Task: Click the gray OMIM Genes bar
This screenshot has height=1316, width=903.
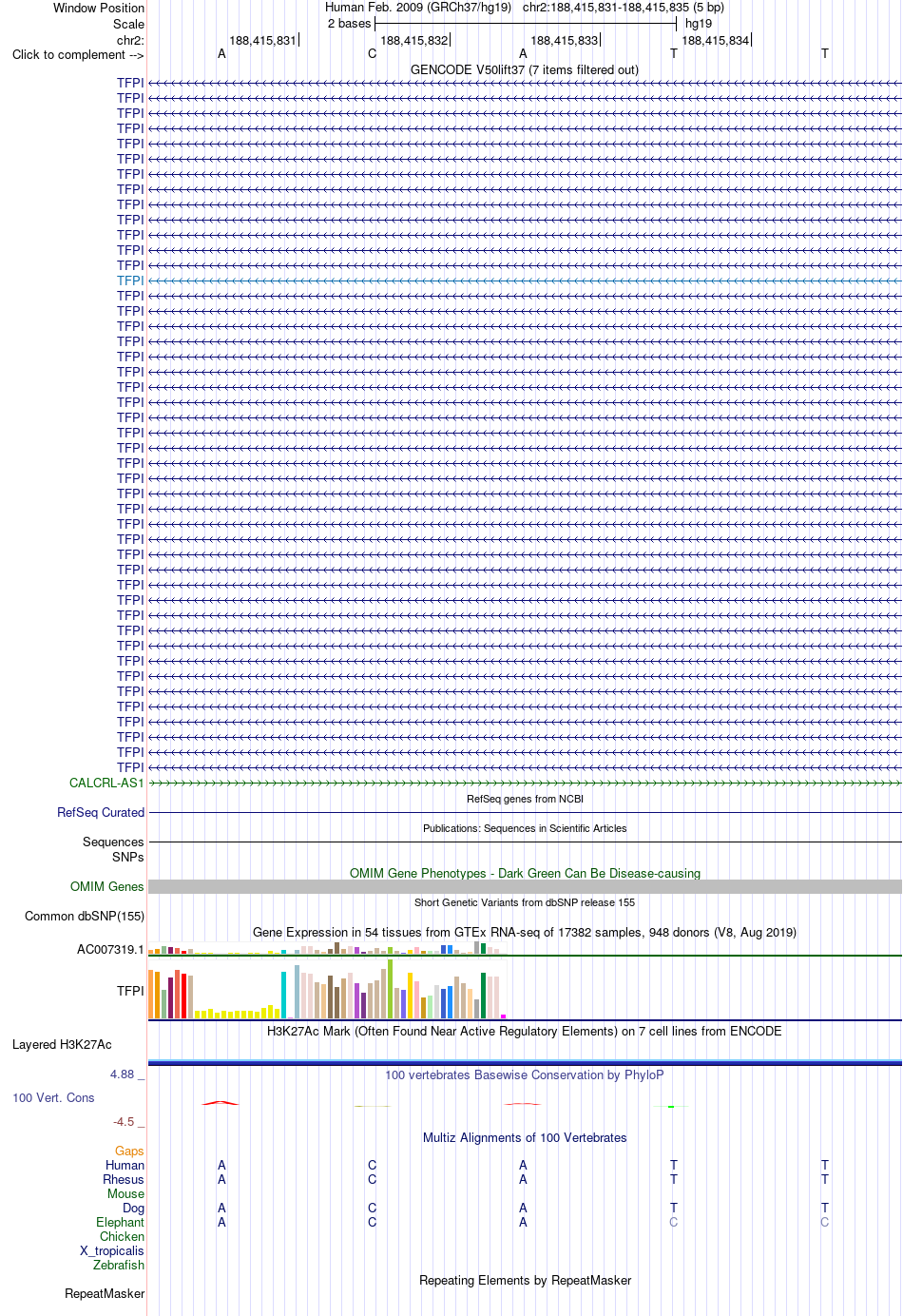Action: pyautogui.click(x=525, y=886)
